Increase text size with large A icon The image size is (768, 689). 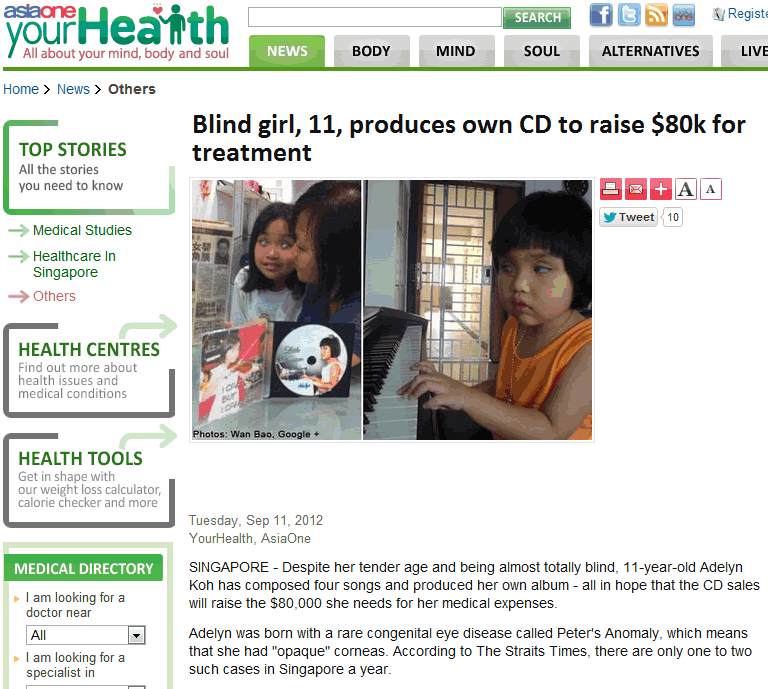(x=686, y=189)
